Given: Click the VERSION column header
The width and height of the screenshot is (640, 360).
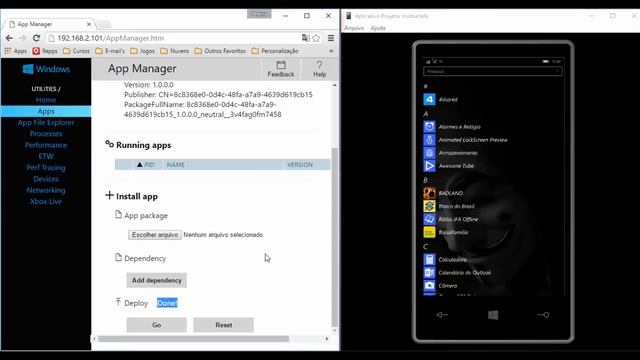Looking at the screenshot, I should coord(300,164).
